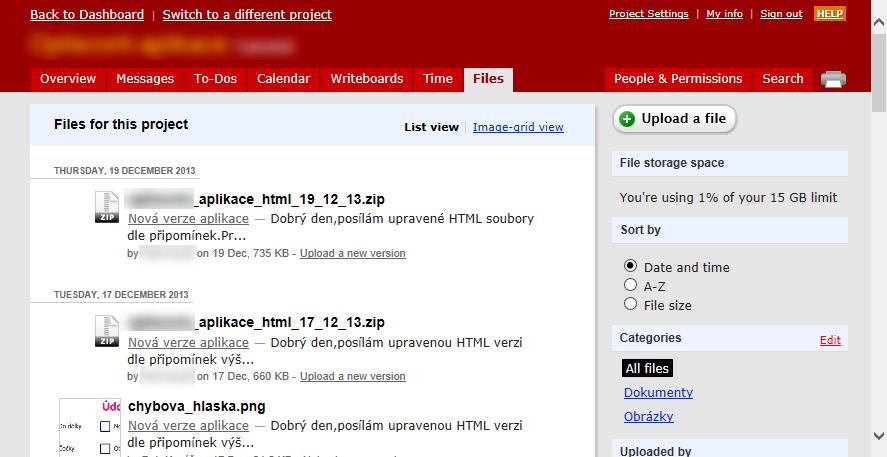Screen dimensions: 887x457
Task: Edit the Categories list
Action: pos(830,340)
